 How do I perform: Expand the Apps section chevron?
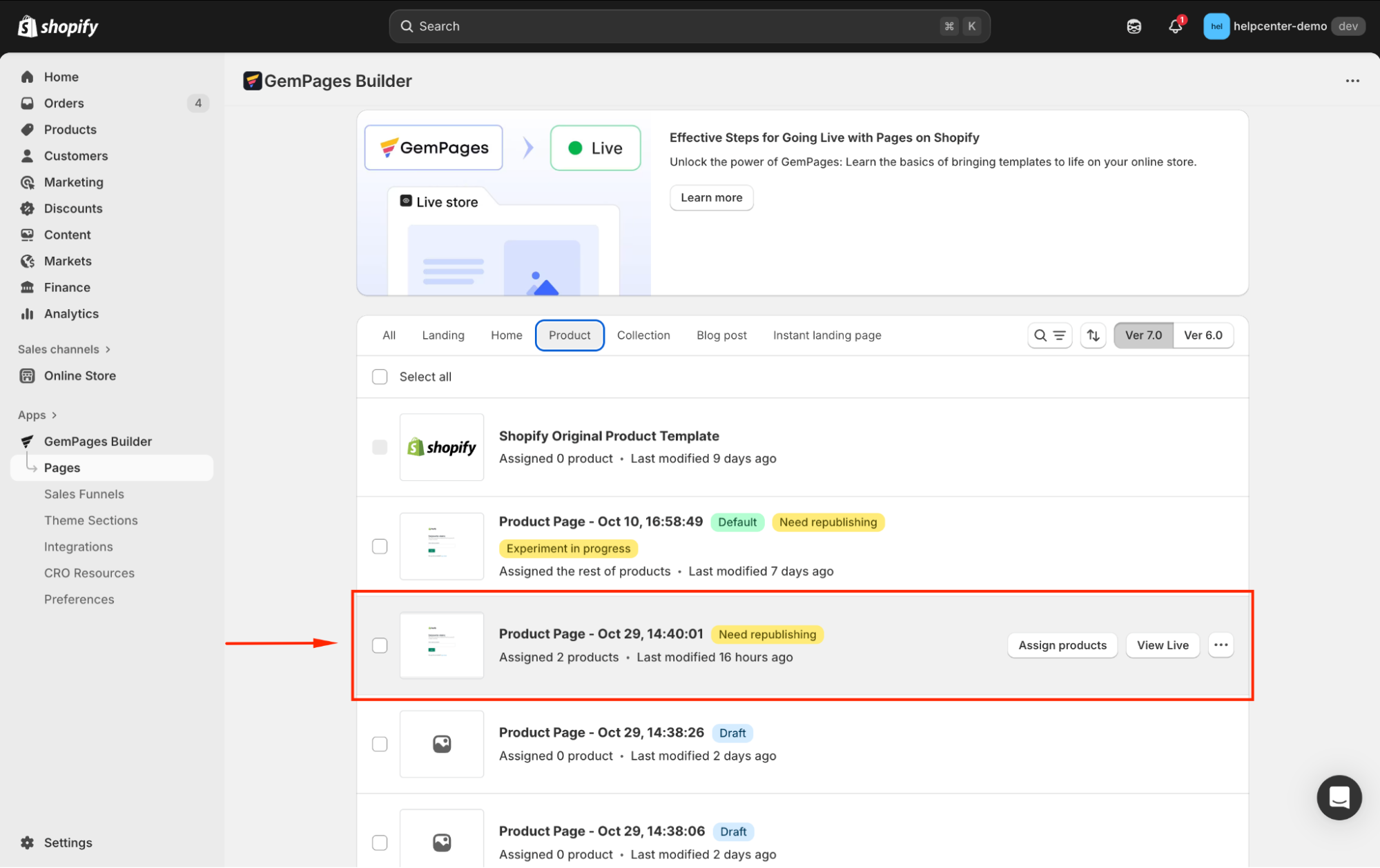(54, 415)
